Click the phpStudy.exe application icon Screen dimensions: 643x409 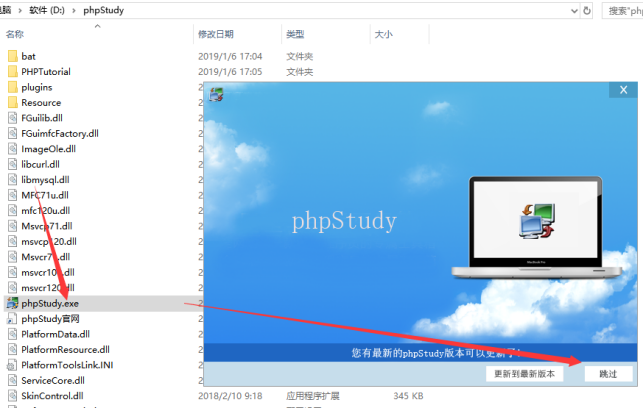[12, 303]
